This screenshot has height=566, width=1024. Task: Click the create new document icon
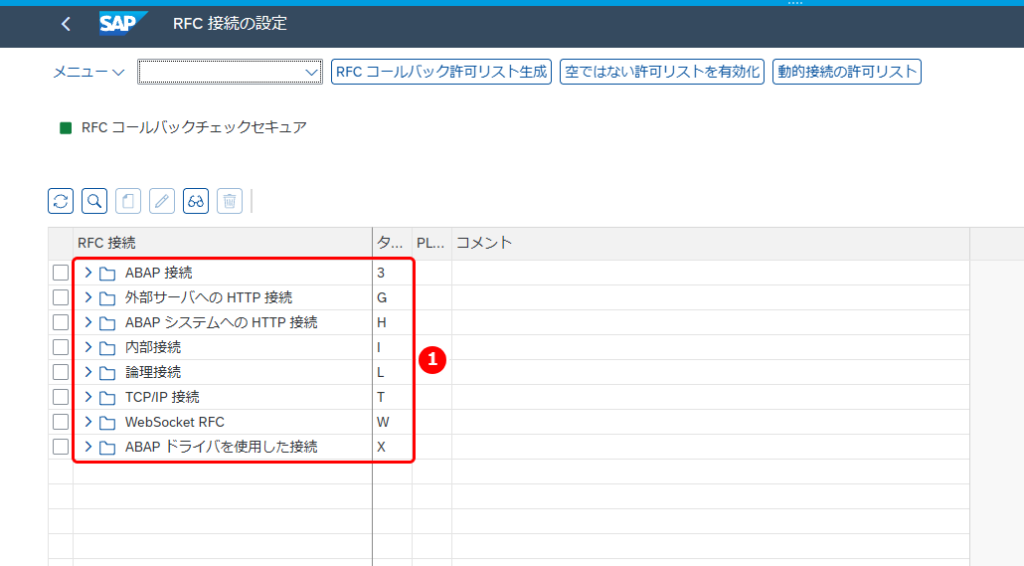[128, 201]
